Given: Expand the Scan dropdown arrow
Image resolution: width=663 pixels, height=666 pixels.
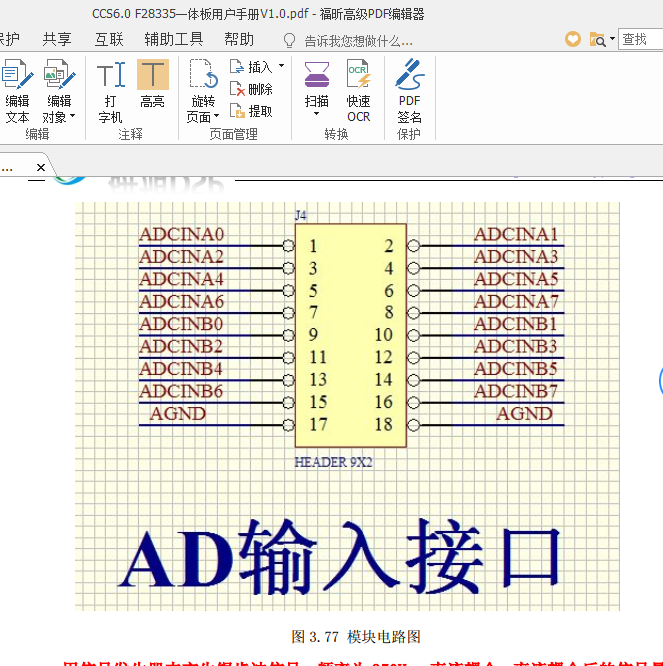Looking at the screenshot, I should [x=316, y=114].
